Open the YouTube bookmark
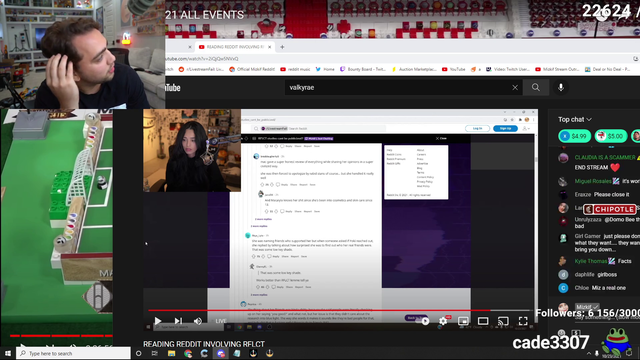 (x=453, y=69)
